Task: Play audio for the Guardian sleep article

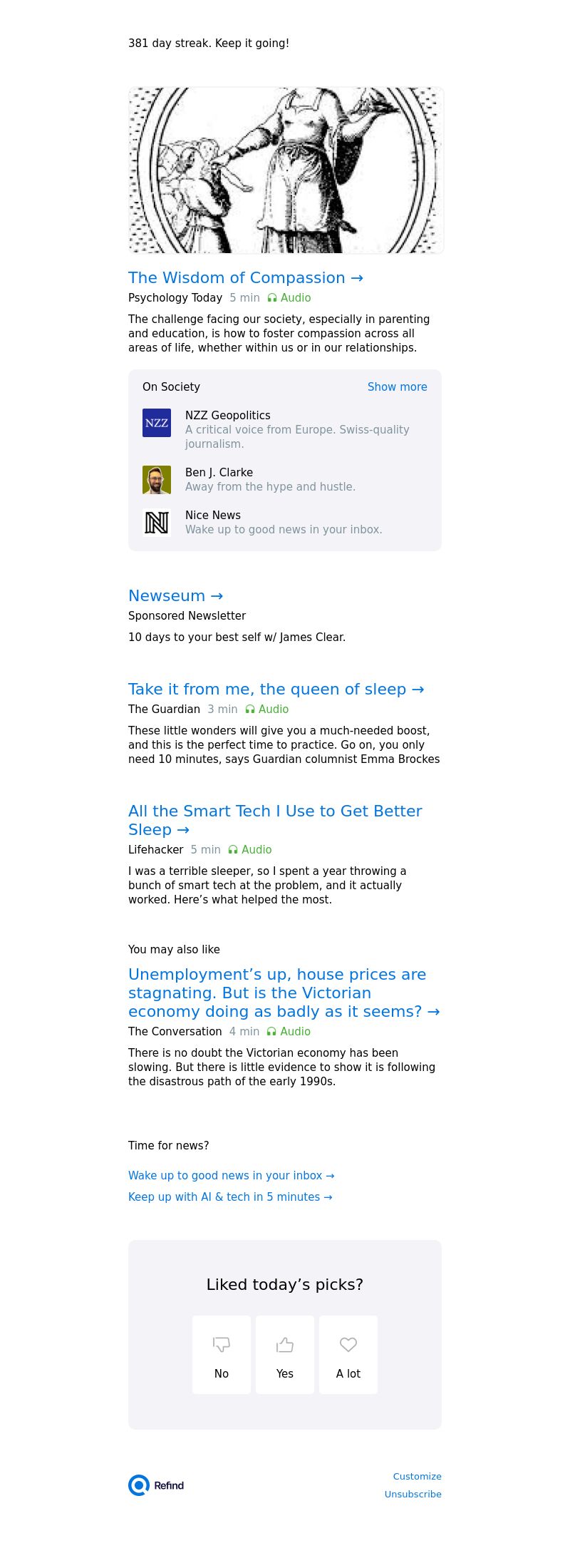Action: [267, 709]
